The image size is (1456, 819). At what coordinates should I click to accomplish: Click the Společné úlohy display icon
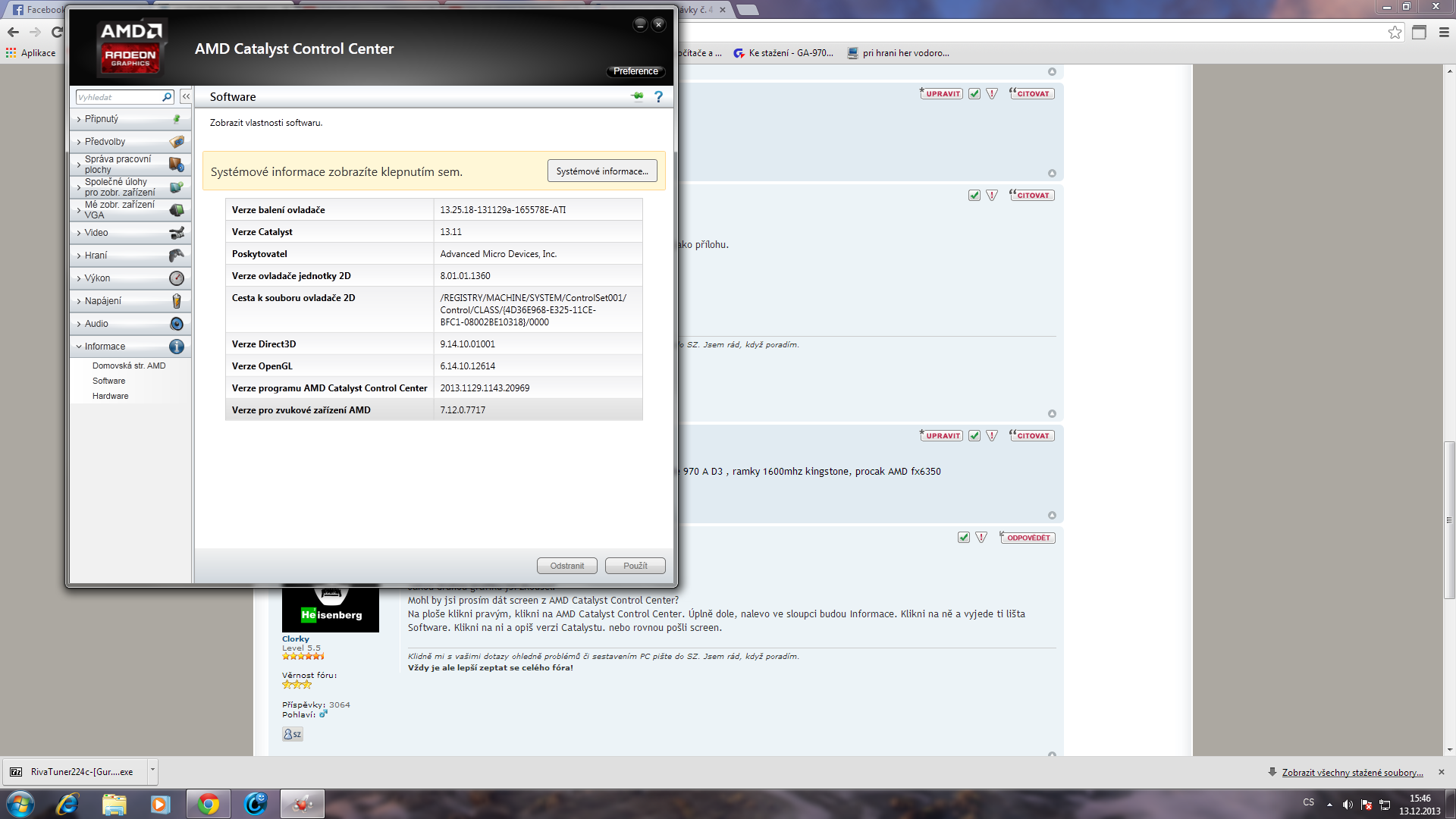click(177, 187)
